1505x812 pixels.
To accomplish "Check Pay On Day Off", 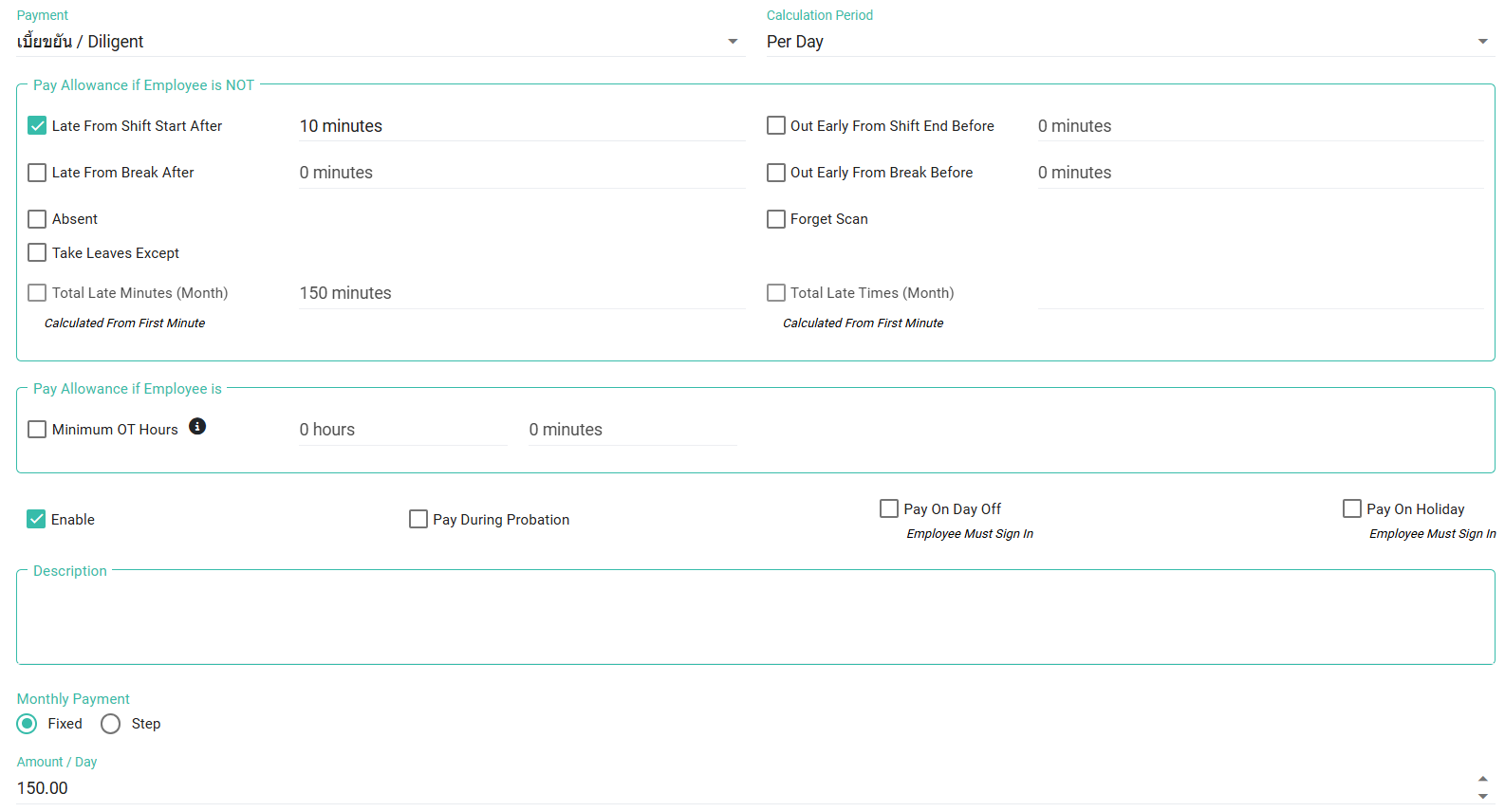I will pyautogui.click(x=889, y=508).
